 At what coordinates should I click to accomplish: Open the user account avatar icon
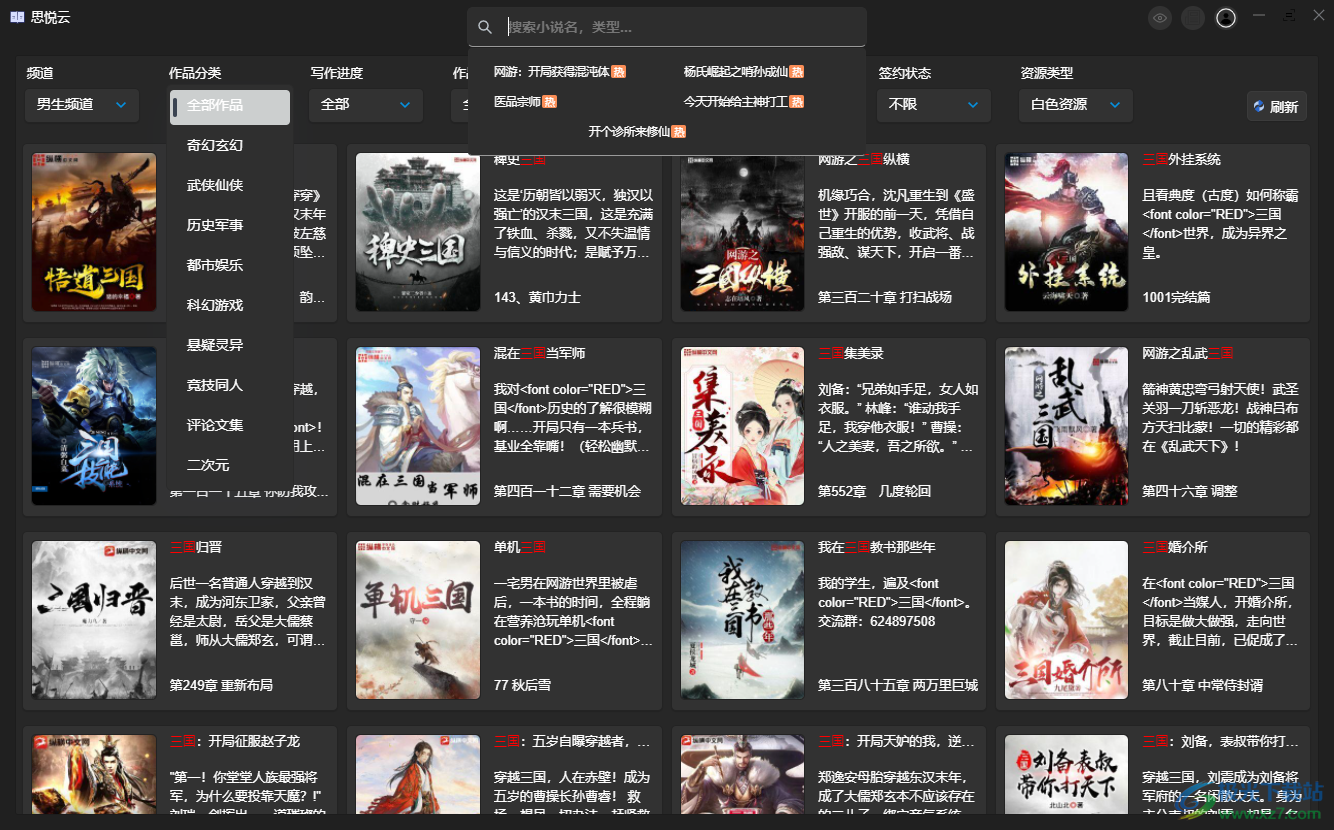coord(1226,18)
